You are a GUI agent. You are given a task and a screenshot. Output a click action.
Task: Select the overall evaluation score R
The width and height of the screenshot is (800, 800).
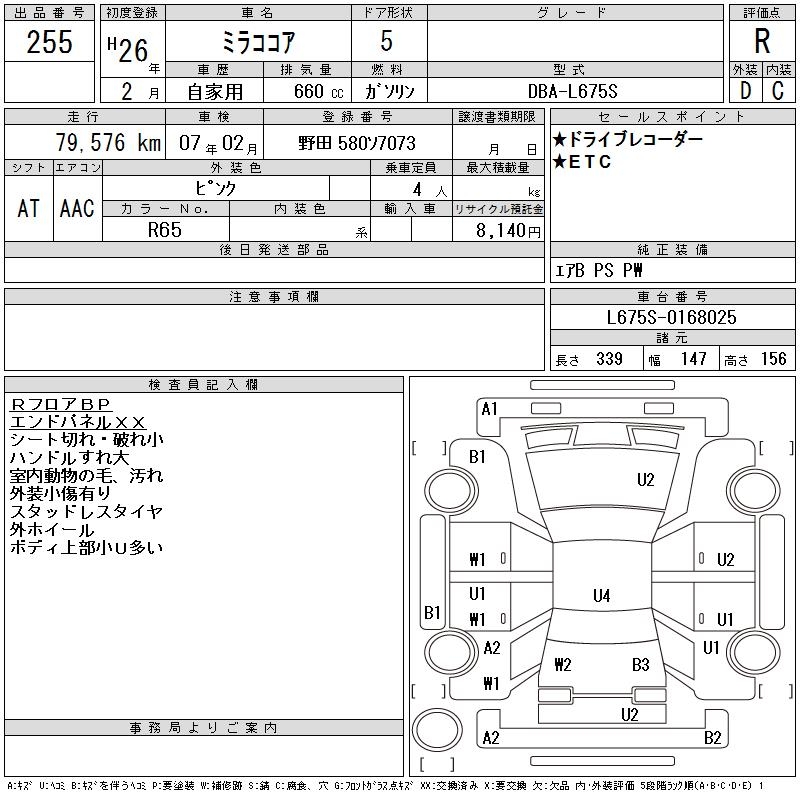point(762,41)
